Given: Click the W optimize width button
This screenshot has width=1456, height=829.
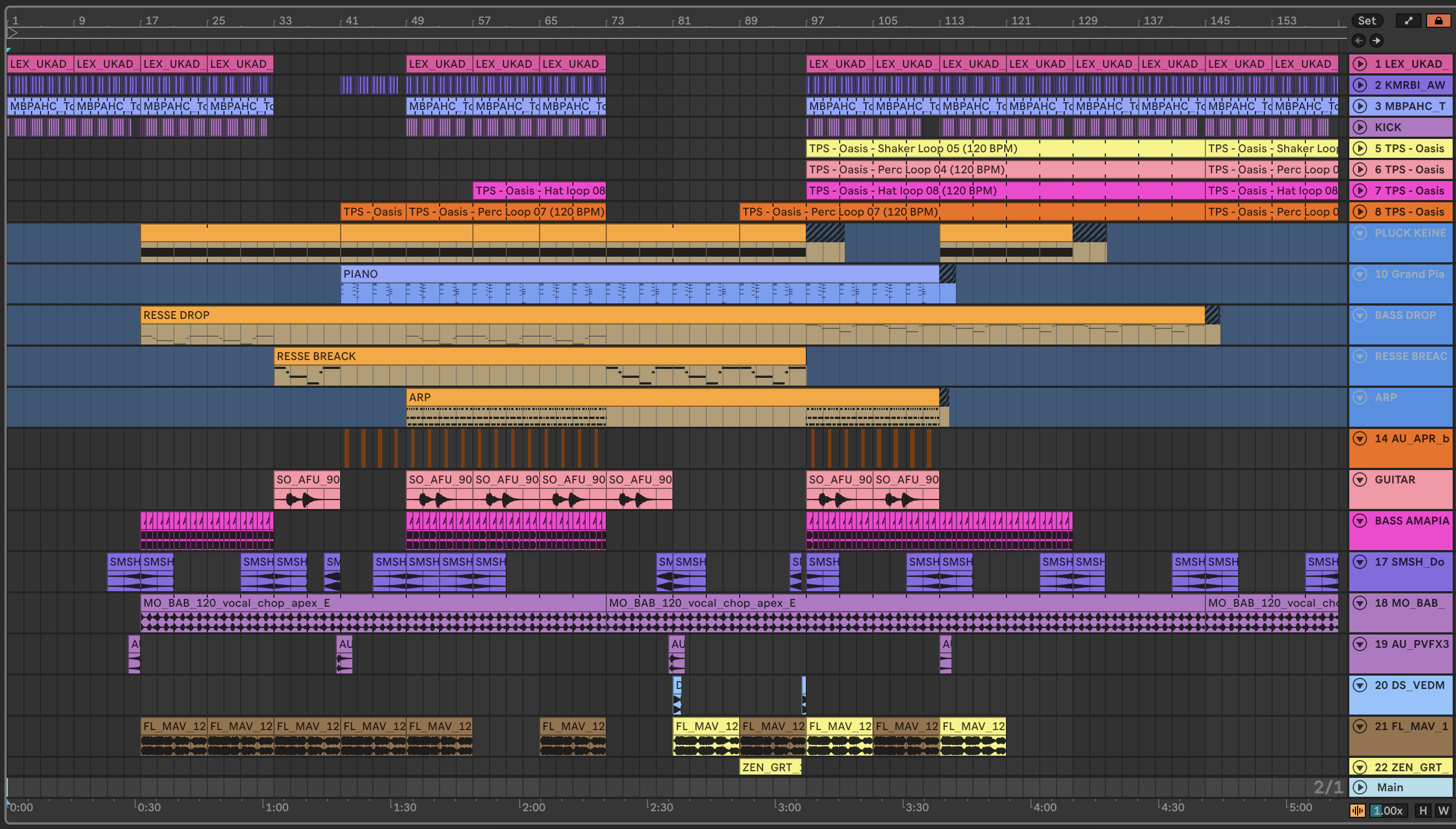Looking at the screenshot, I should (1443, 810).
